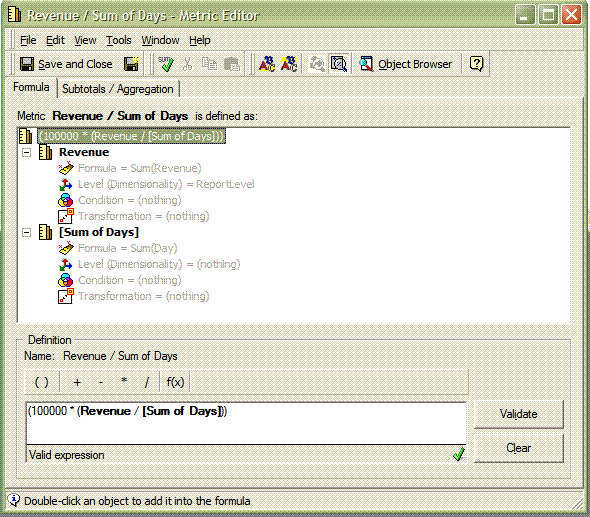The height and width of the screenshot is (517, 590).
Task: Switch to the Subtotals / Aggregation tab
Action: click(118, 89)
